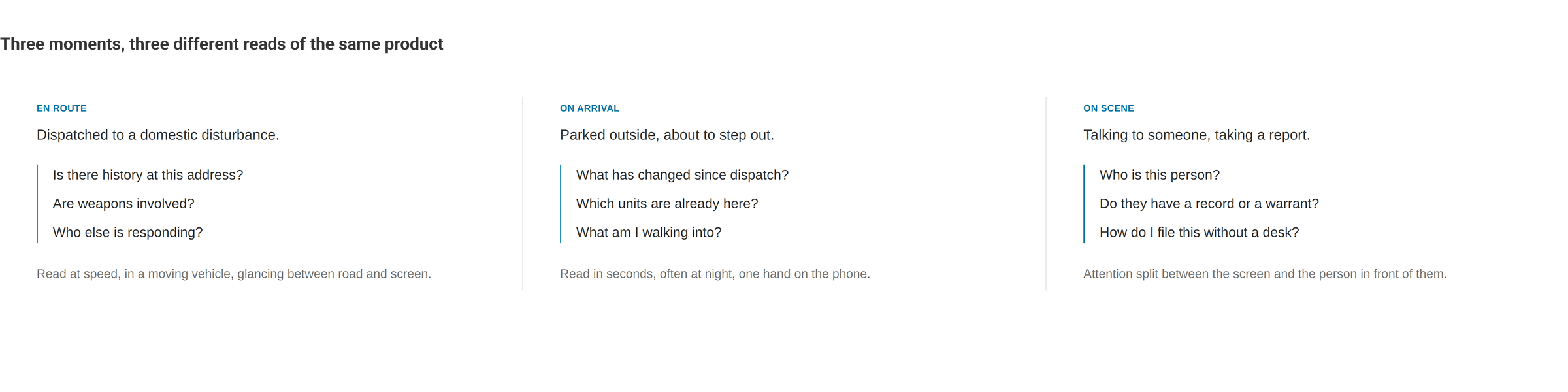Image resolution: width=1568 pixels, height=392 pixels.
Task: Click 'Talking to someone, taking a report.'
Action: tap(1196, 135)
